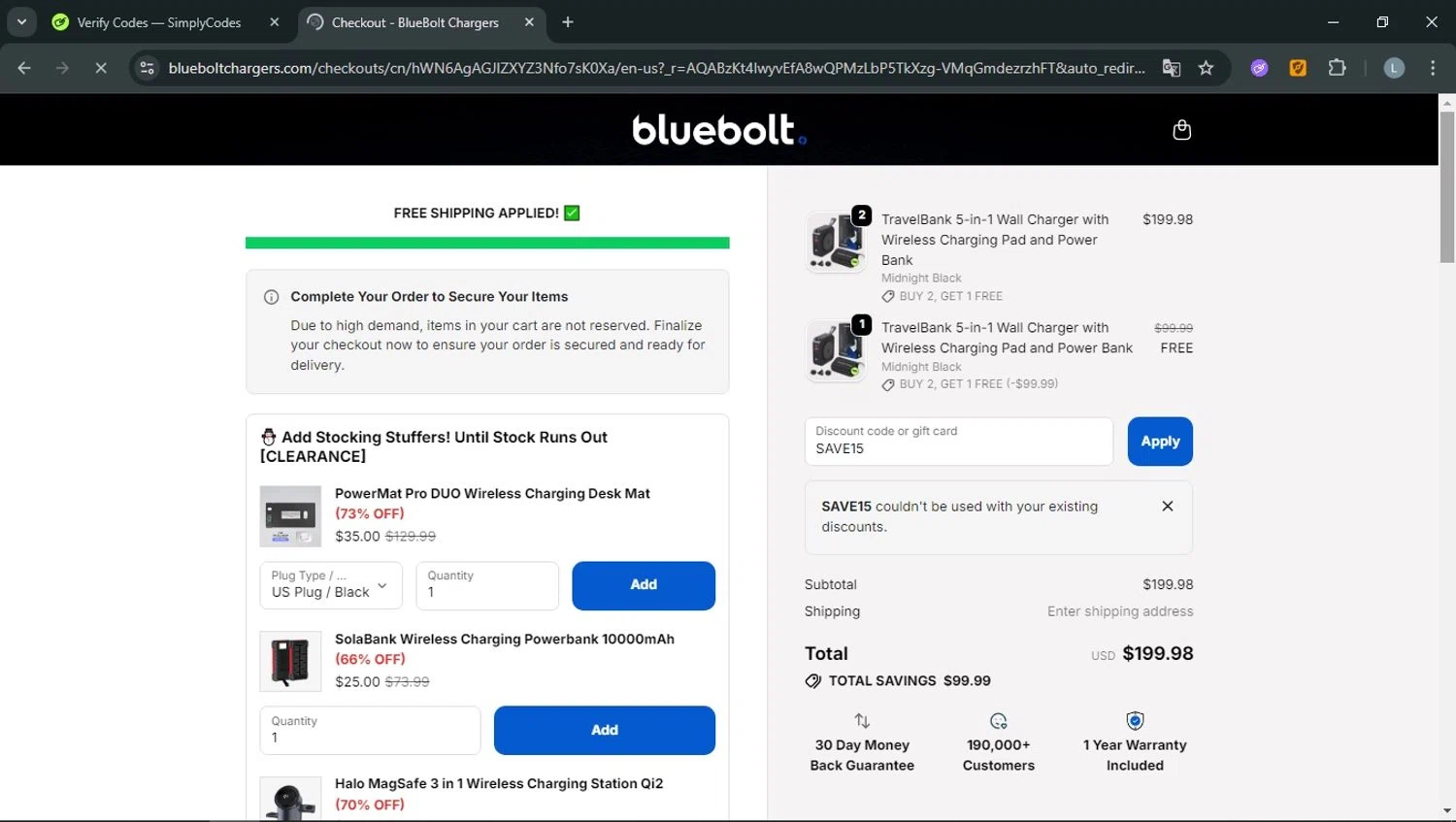Click the info icon beside Complete Your Order
This screenshot has width=1456, height=822.
point(272,297)
